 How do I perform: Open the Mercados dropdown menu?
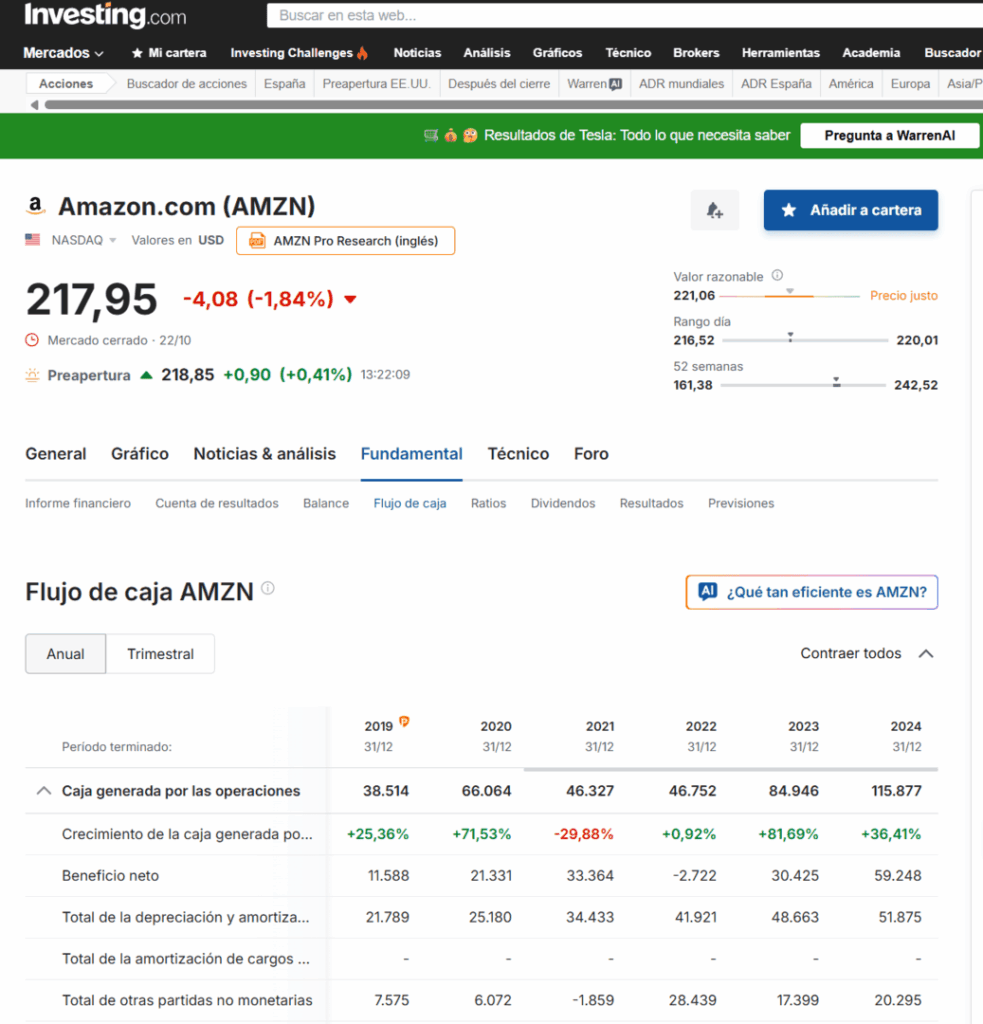click(63, 53)
